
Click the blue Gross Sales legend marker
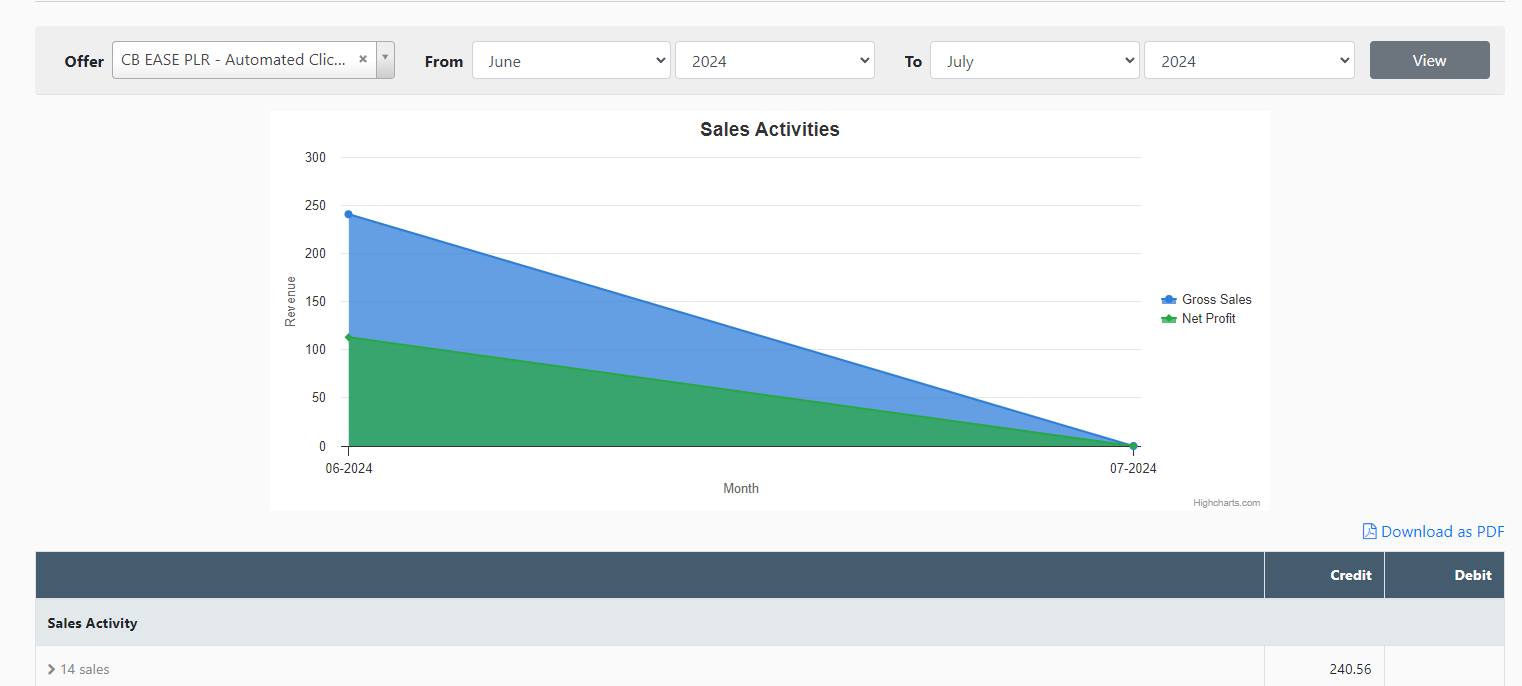click(x=1168, y=299)
